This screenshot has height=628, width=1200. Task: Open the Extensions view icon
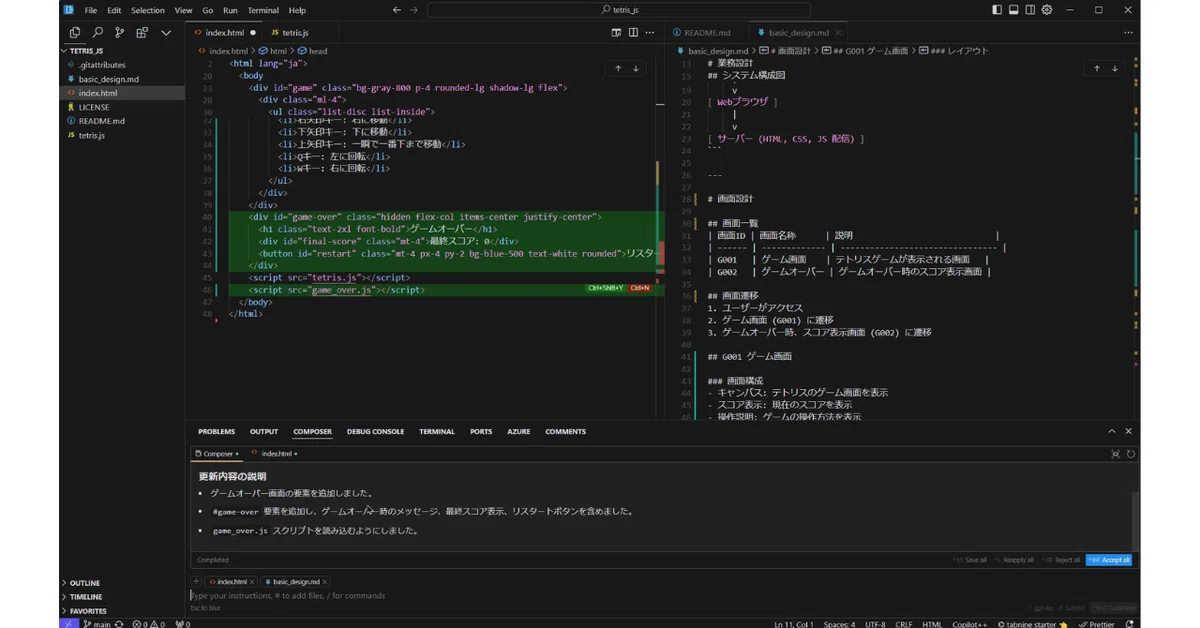pyautogui.click(x=142, y=33)
